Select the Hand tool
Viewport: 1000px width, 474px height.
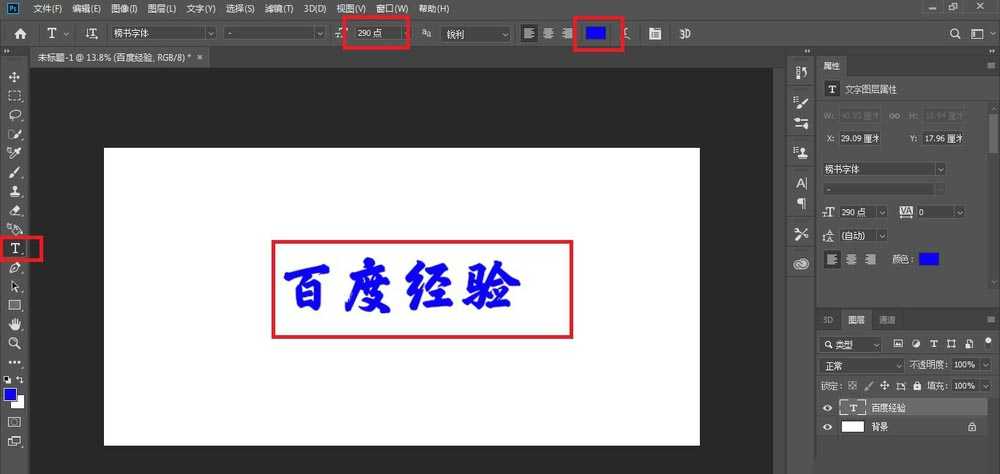pos(15,324)
